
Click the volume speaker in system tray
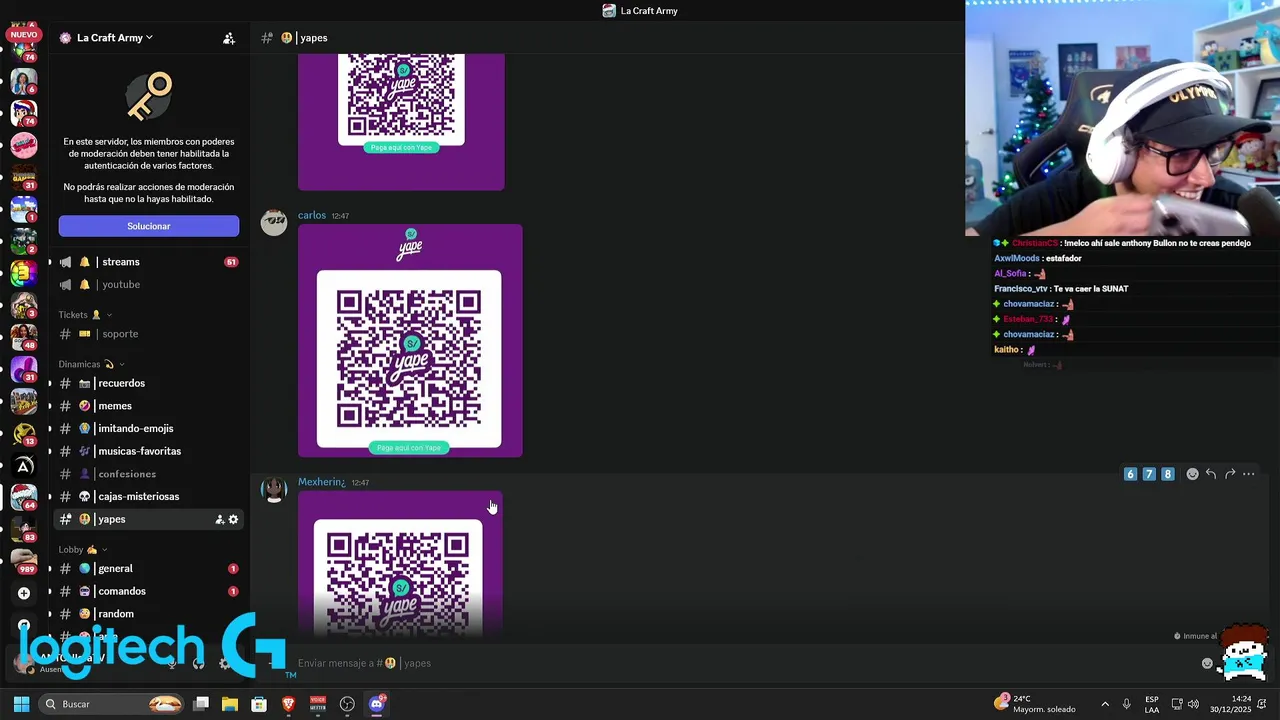1193,704
